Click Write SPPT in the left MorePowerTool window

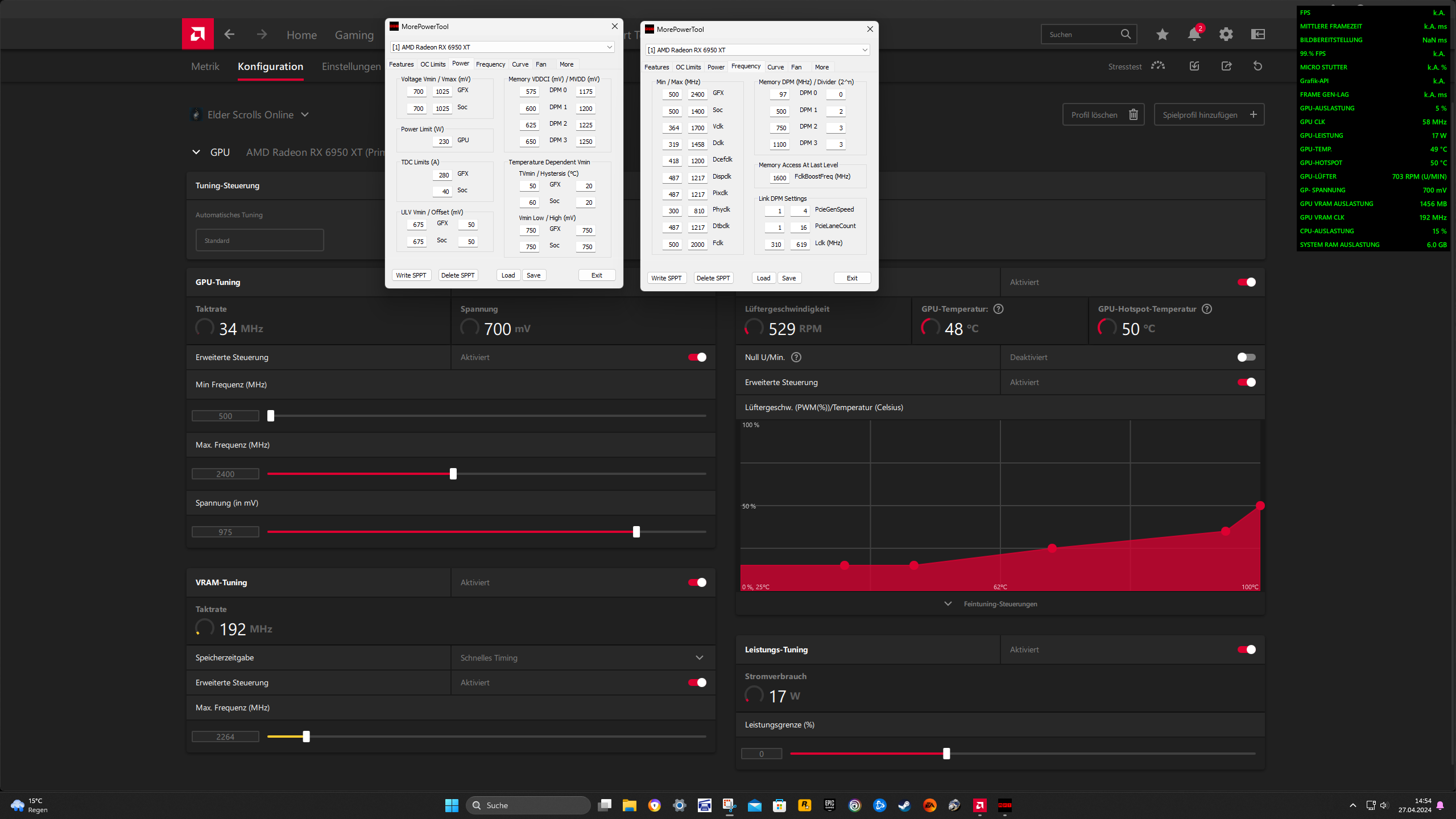point(411,275)
